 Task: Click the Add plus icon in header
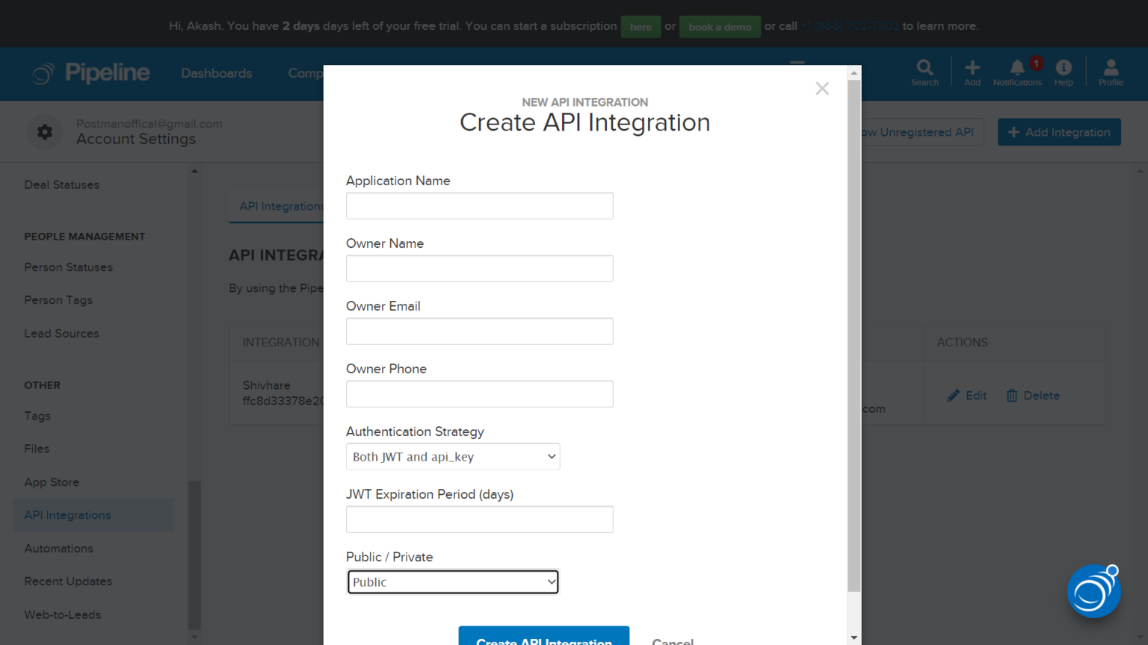pyautogui.click(x=972, y=68)
